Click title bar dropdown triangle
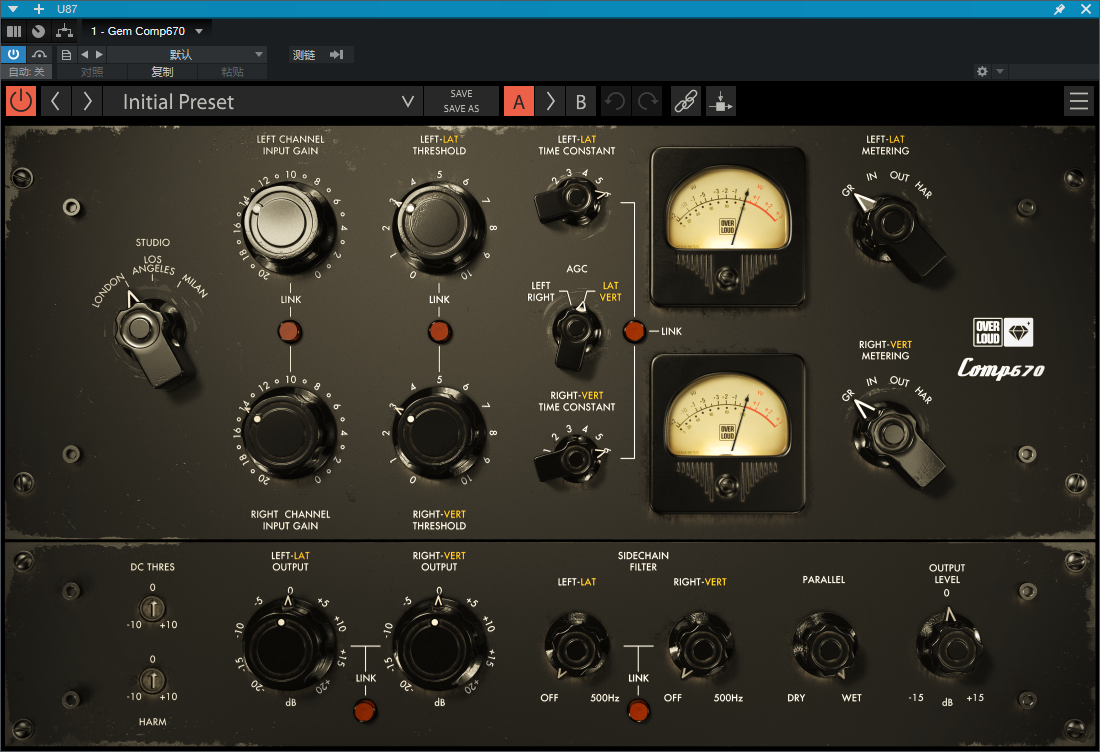The image size is (1100, 752). point(13,9)
